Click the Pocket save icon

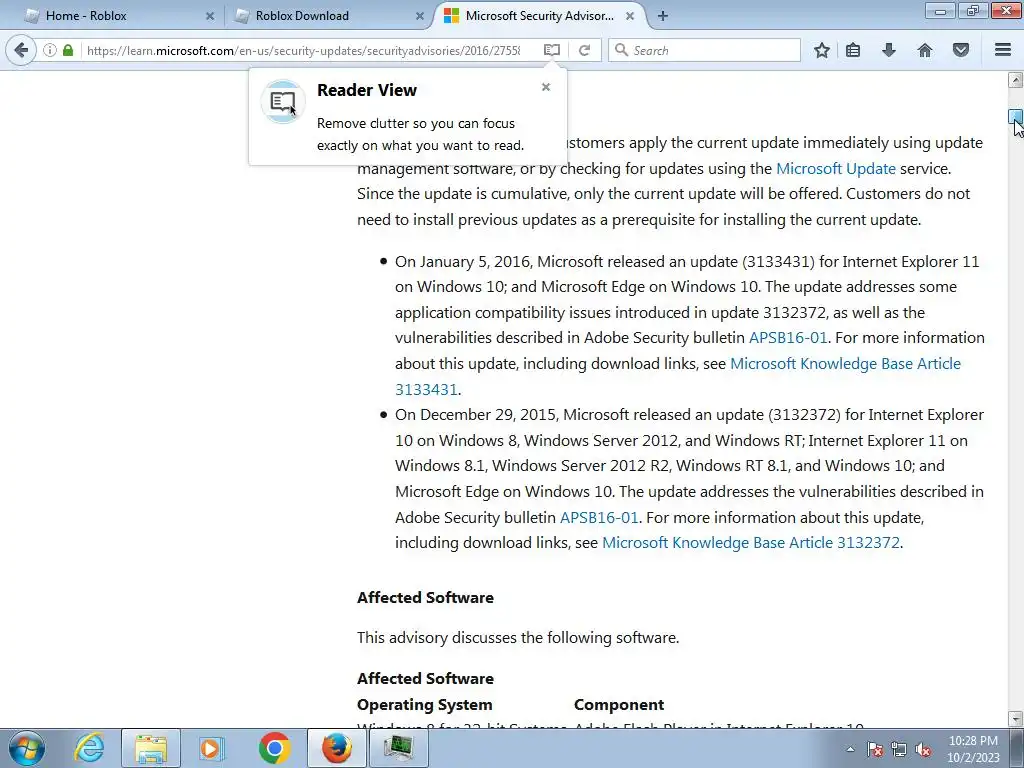tap(961, 50)
